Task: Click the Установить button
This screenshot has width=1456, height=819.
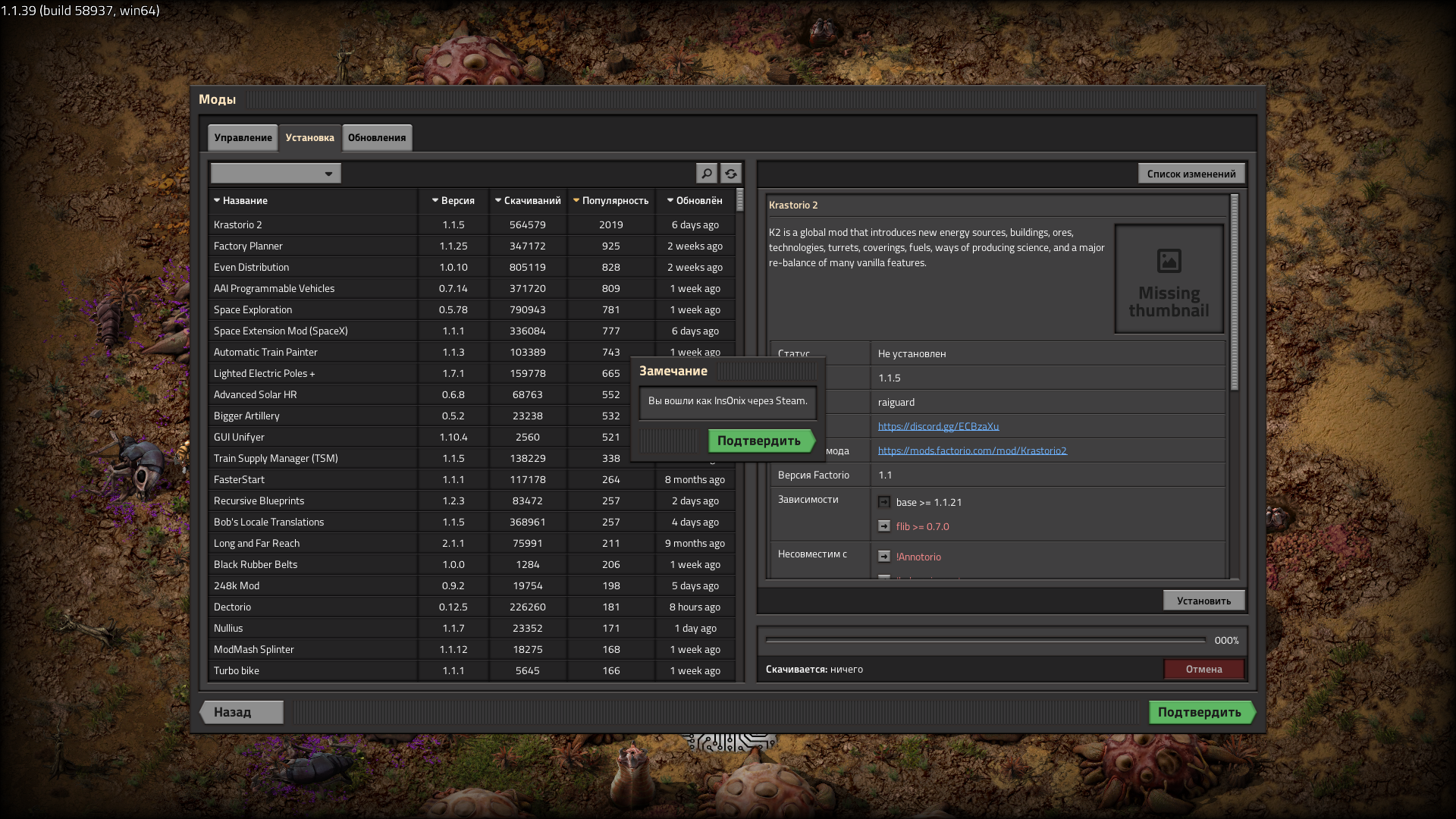Action: [x=1203, y=601]
